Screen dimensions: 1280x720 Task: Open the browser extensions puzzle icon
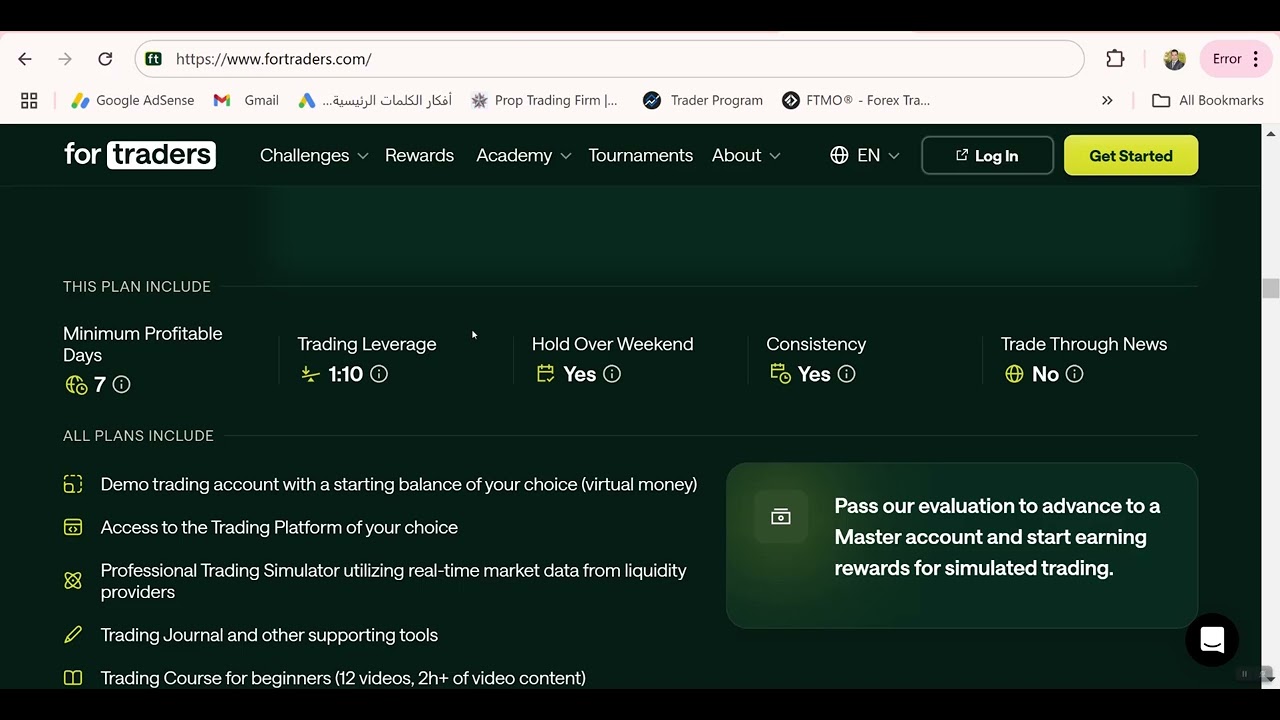pos(1115,59)
